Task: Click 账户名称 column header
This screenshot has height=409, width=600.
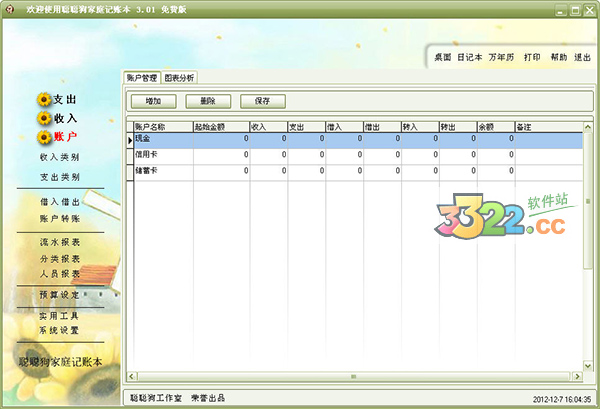Action: [163, 127]
